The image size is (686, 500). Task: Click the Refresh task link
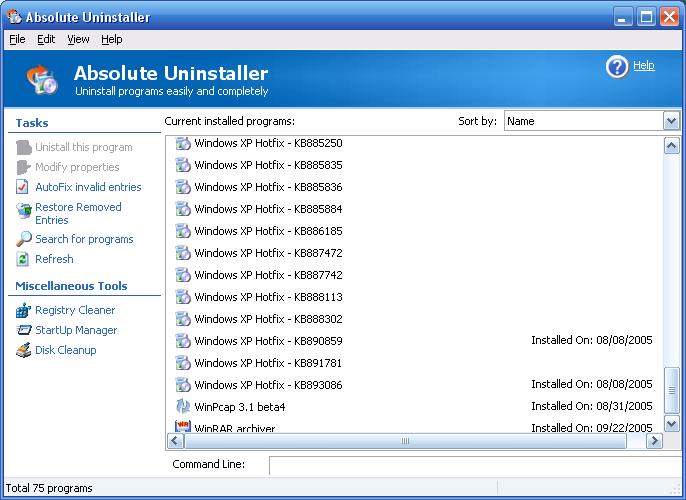point(54,259)
